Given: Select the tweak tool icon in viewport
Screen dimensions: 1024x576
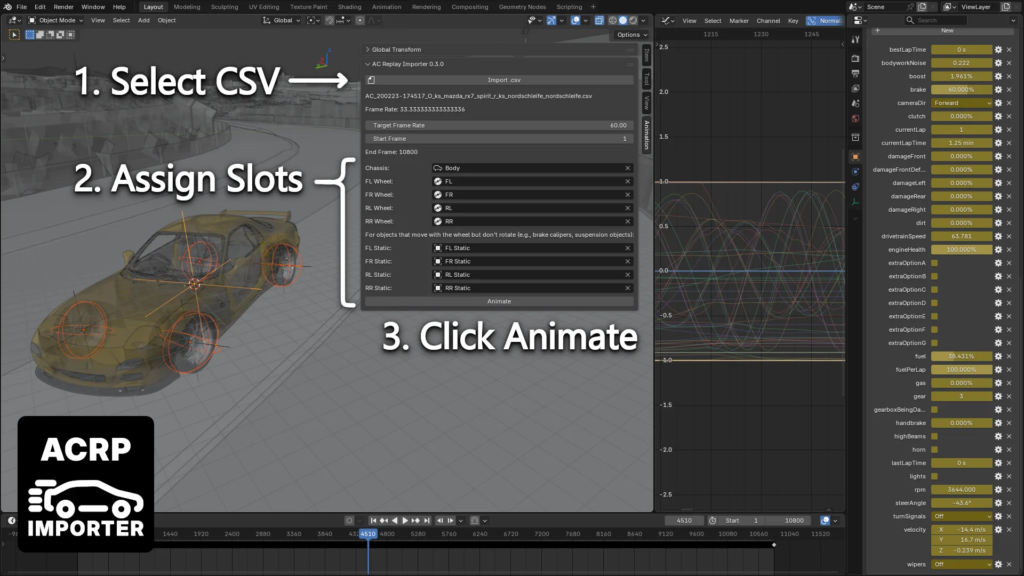Looking at the screenshot, I should (14, 35).
